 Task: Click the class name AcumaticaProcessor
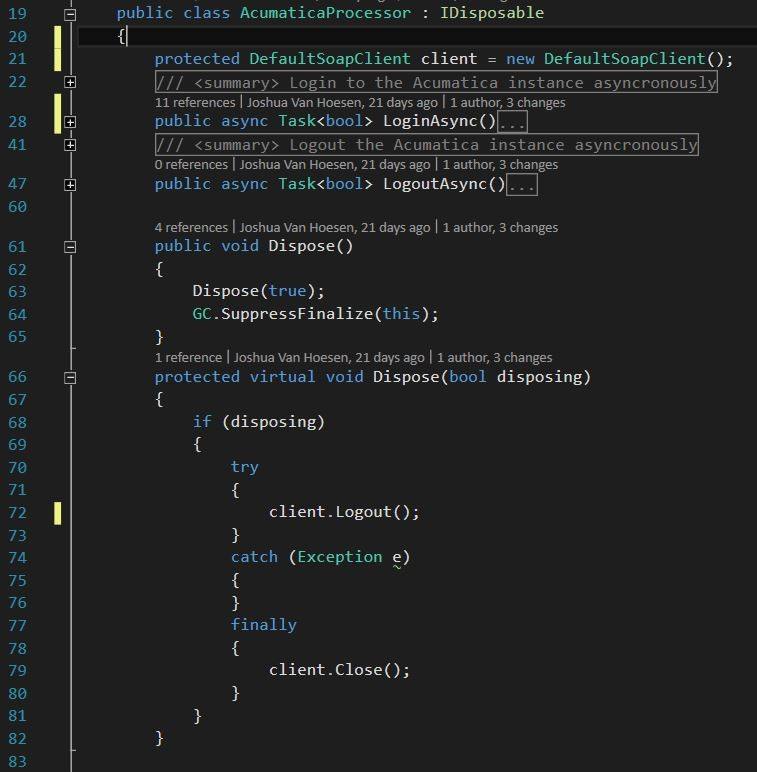(325, 13)
